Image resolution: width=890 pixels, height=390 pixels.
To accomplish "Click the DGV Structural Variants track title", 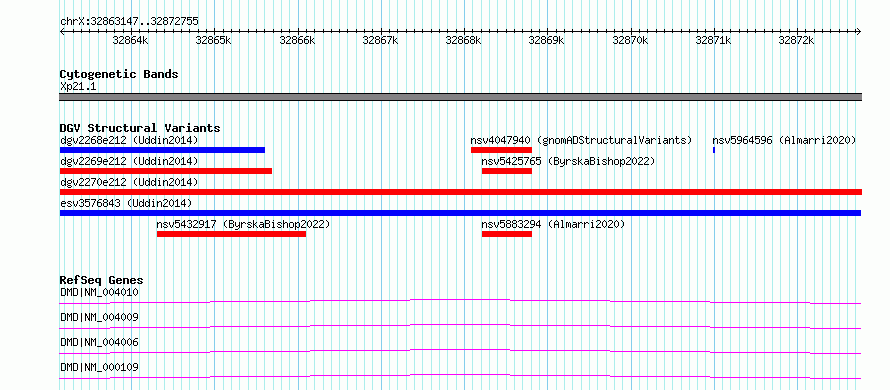I will [140, 128].
